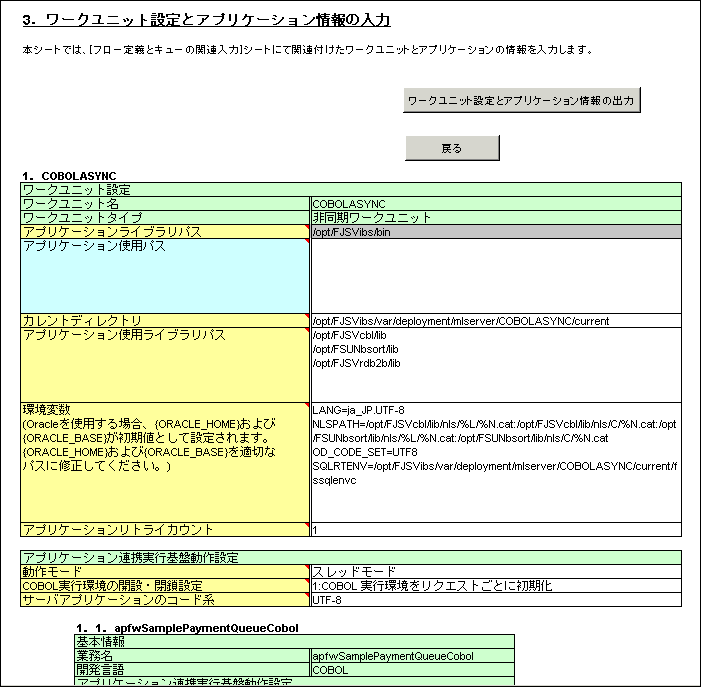701x687 pixels.
Task: Select アプリケーションリトライカウント value cell containing 1
Action: [x=496, y=530]
